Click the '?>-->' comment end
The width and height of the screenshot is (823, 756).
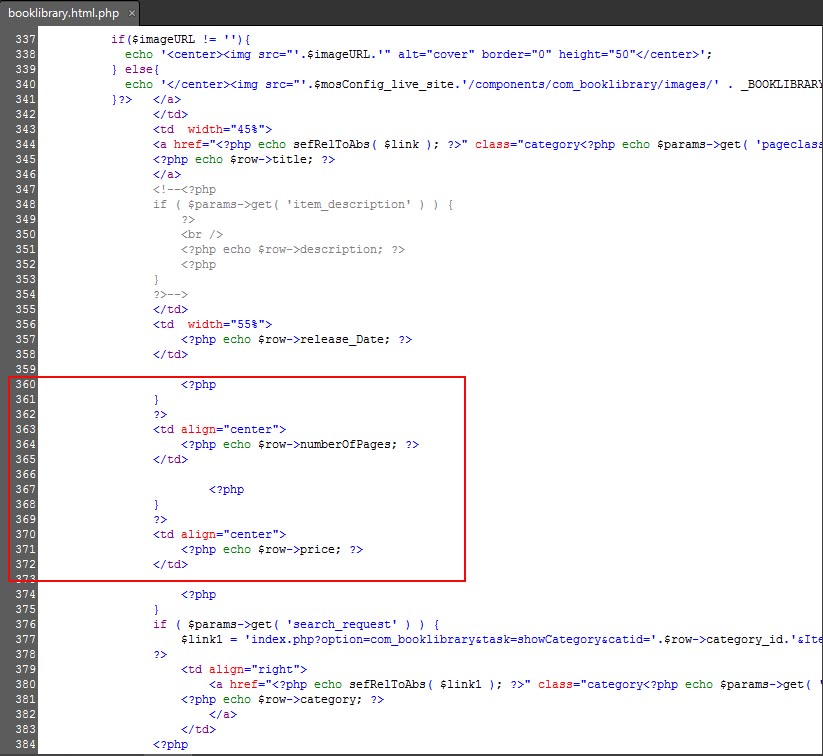(x=171, y=295)
